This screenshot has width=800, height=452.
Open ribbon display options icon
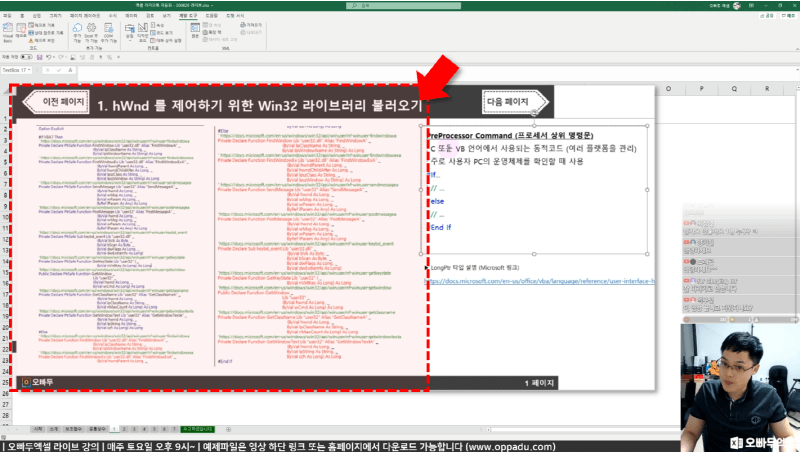(752, 6)
